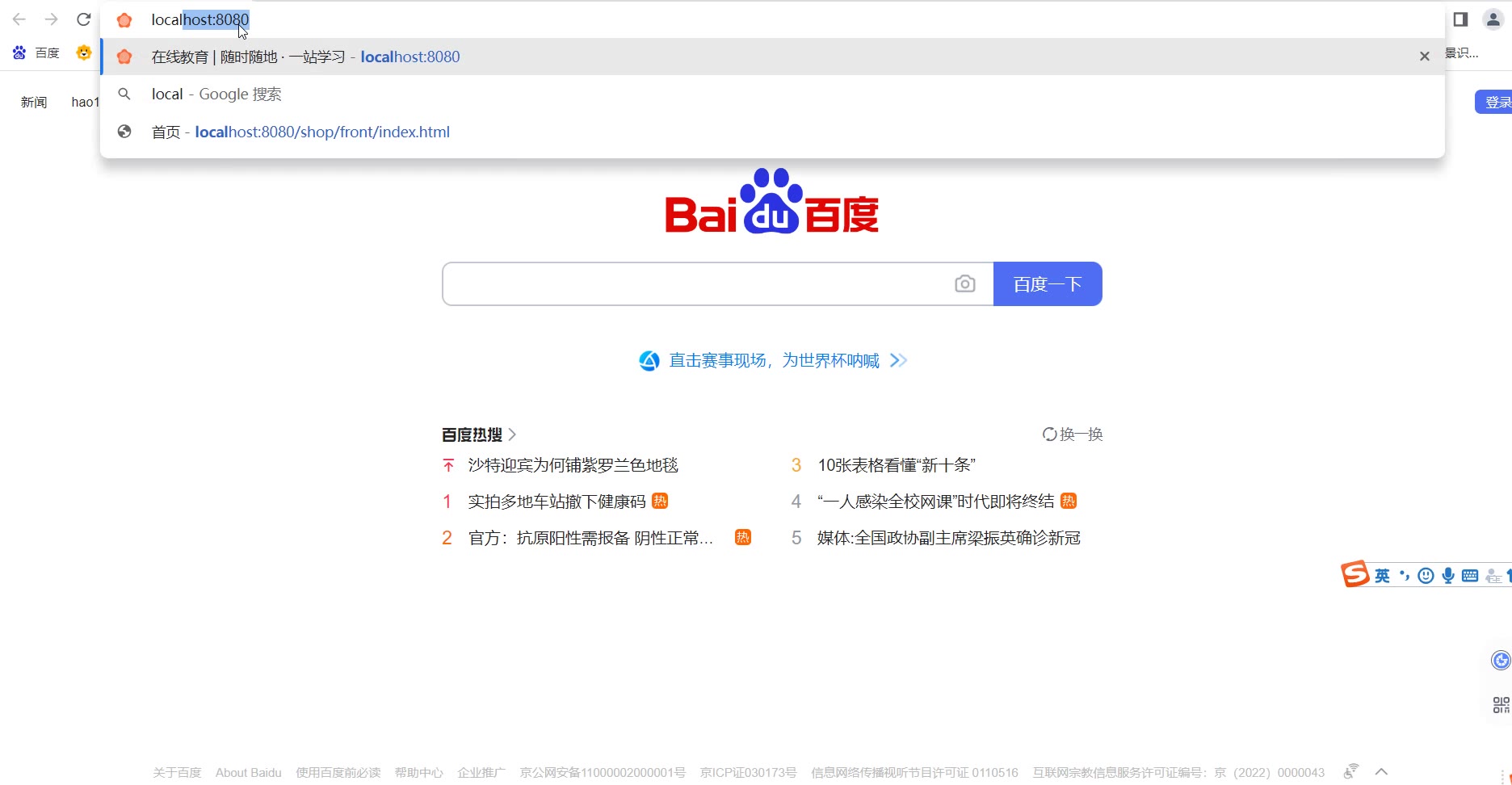Go back with the browser back arrow

pyautogui.click(x=19, y=19)
